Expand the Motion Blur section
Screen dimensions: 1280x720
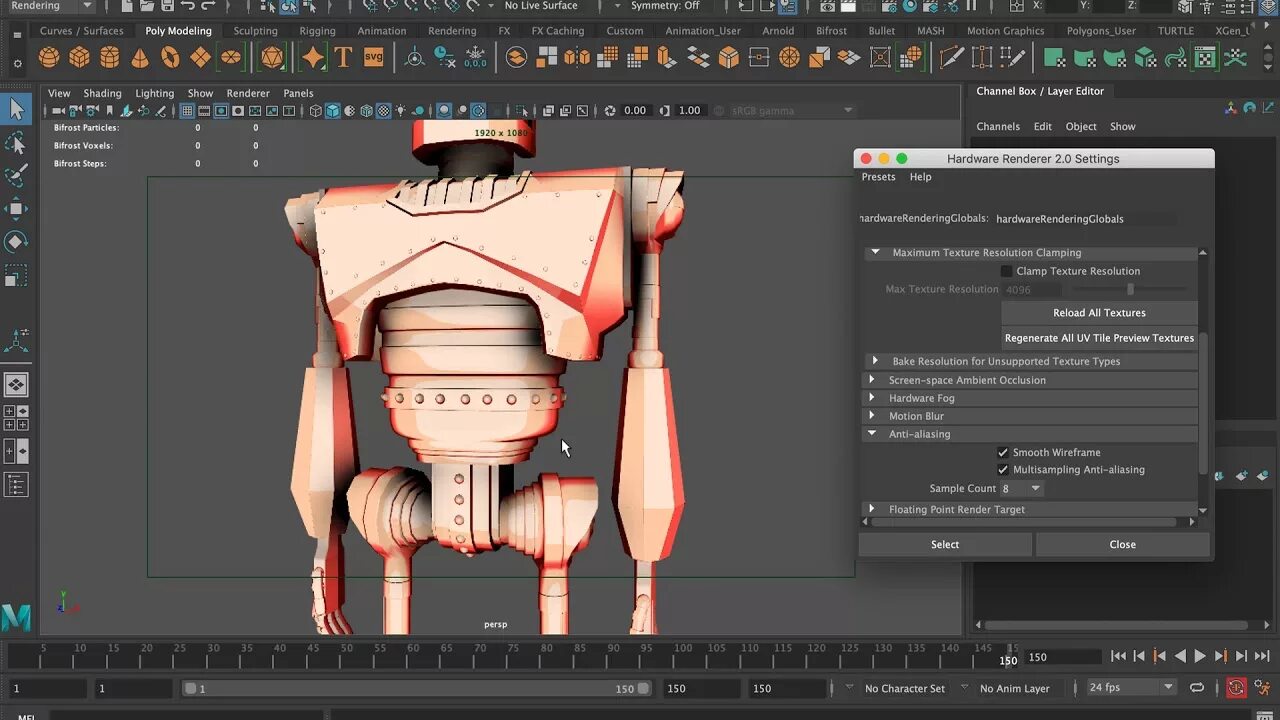pos(873,416)
